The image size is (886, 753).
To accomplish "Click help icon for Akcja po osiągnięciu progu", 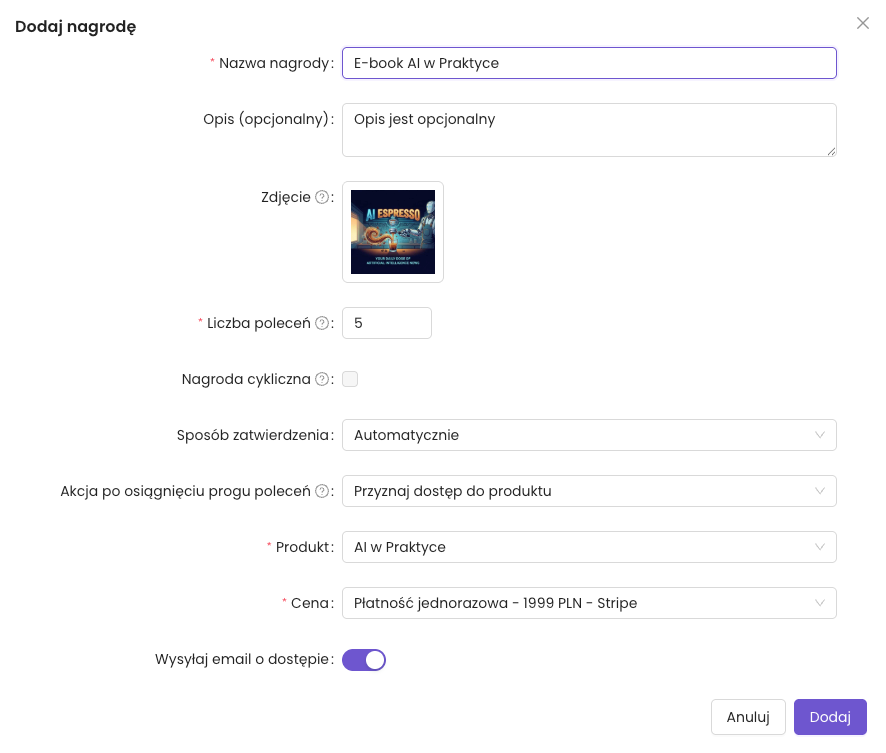I will (322, 491).
